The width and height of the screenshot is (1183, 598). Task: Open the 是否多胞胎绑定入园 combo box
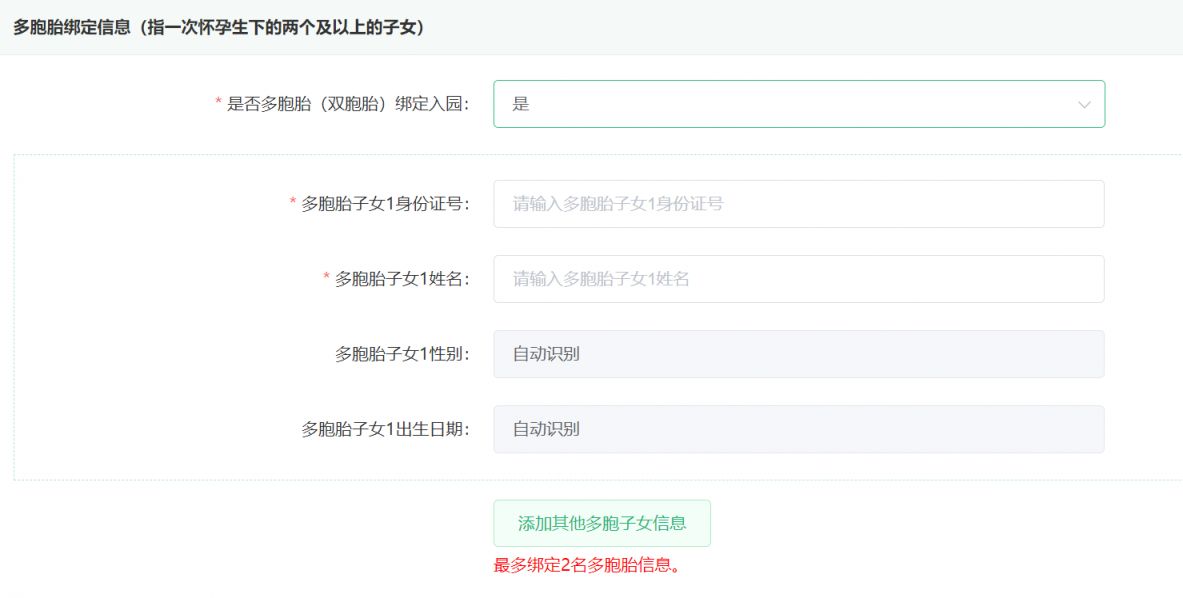(x=799, y=104)
